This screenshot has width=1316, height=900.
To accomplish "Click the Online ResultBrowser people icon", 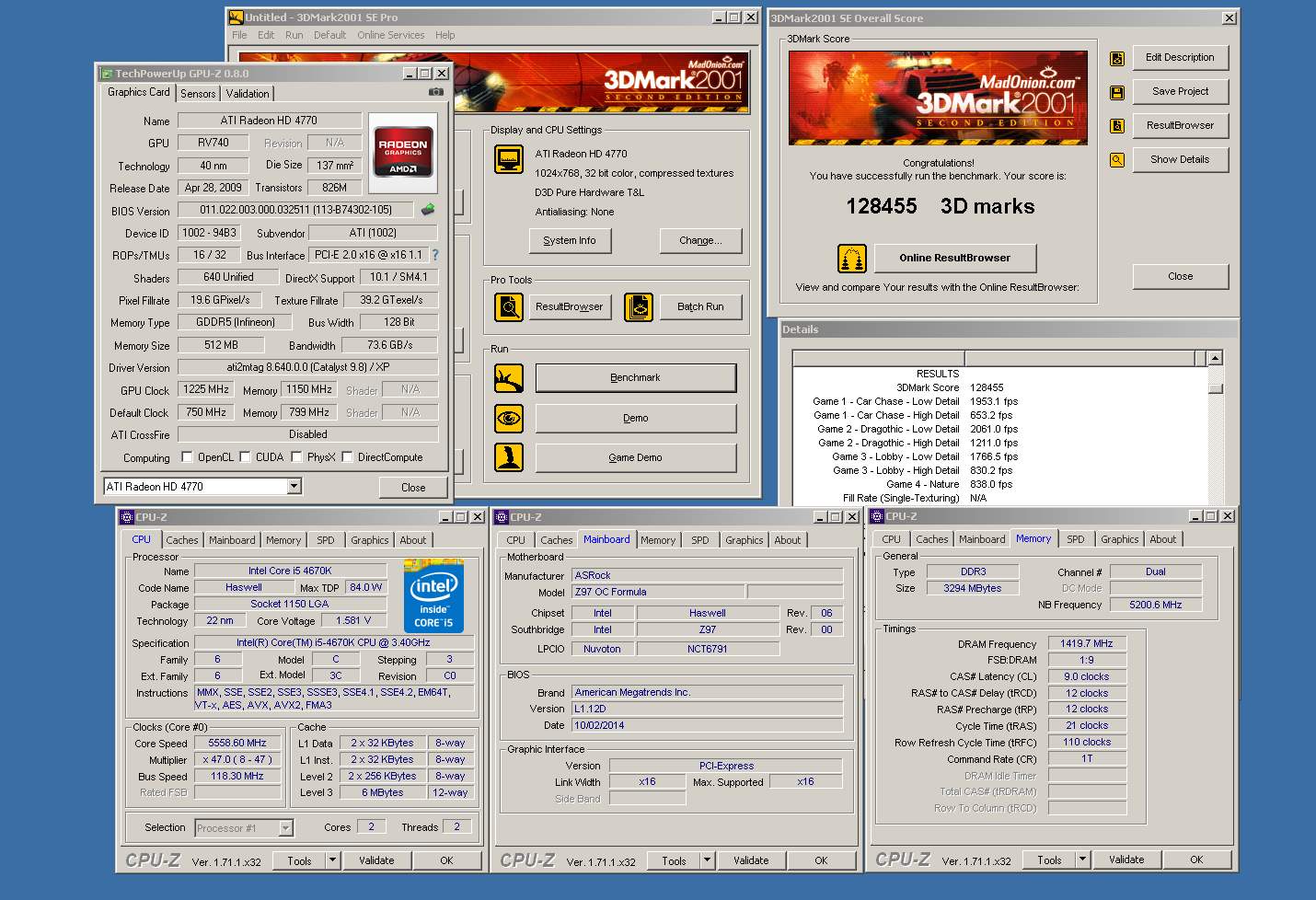I will [852, 259].
